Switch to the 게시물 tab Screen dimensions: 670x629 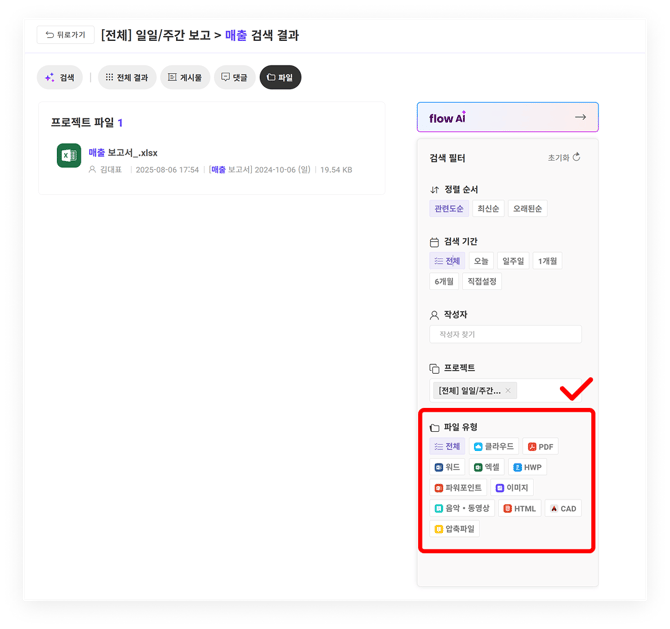point(185,77)
